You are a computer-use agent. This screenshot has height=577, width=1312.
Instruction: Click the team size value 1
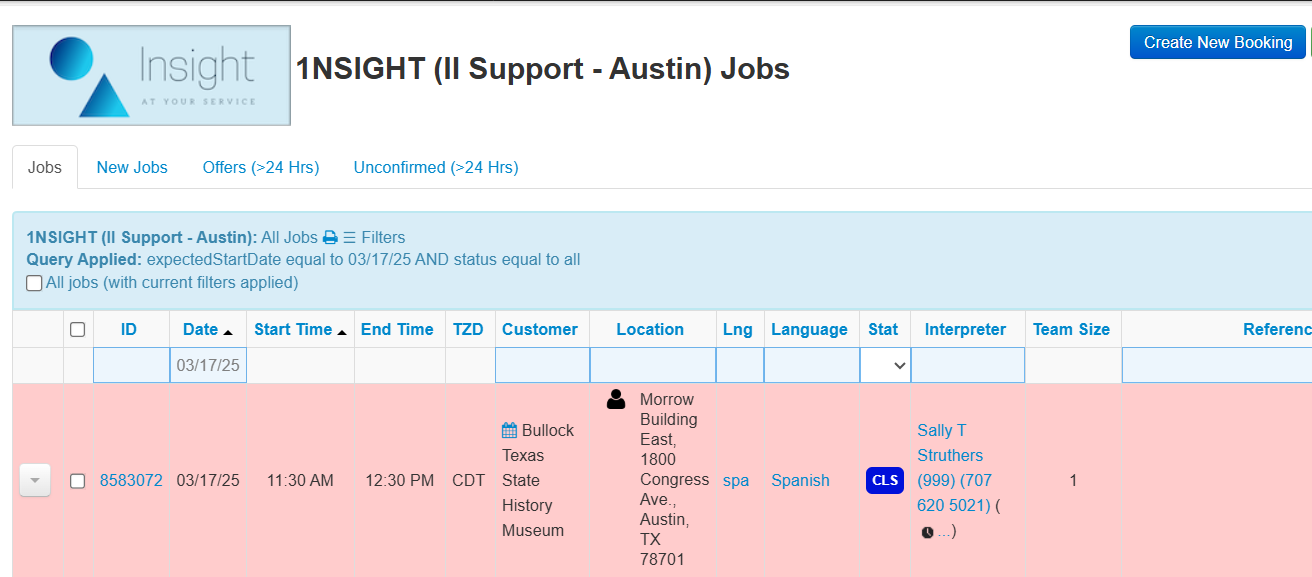tap(1073, 481)
